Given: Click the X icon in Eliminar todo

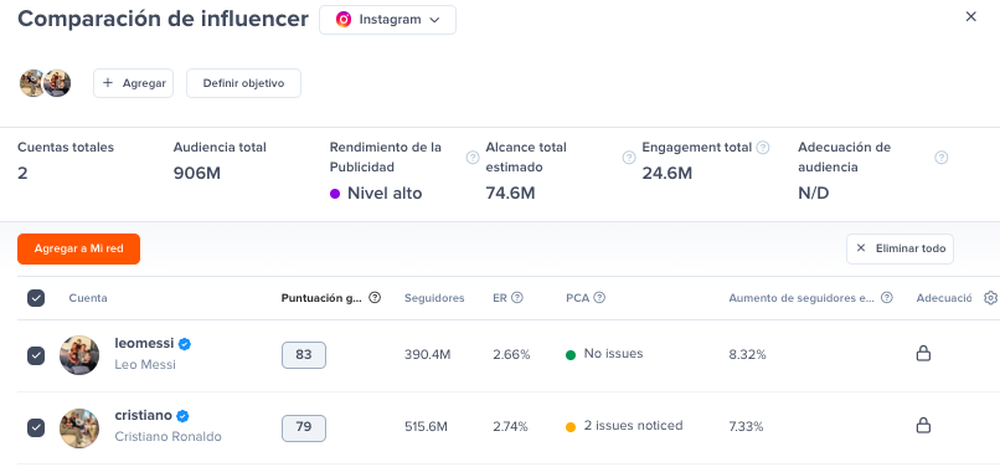Looking at the screenshot, I should 861,248.
